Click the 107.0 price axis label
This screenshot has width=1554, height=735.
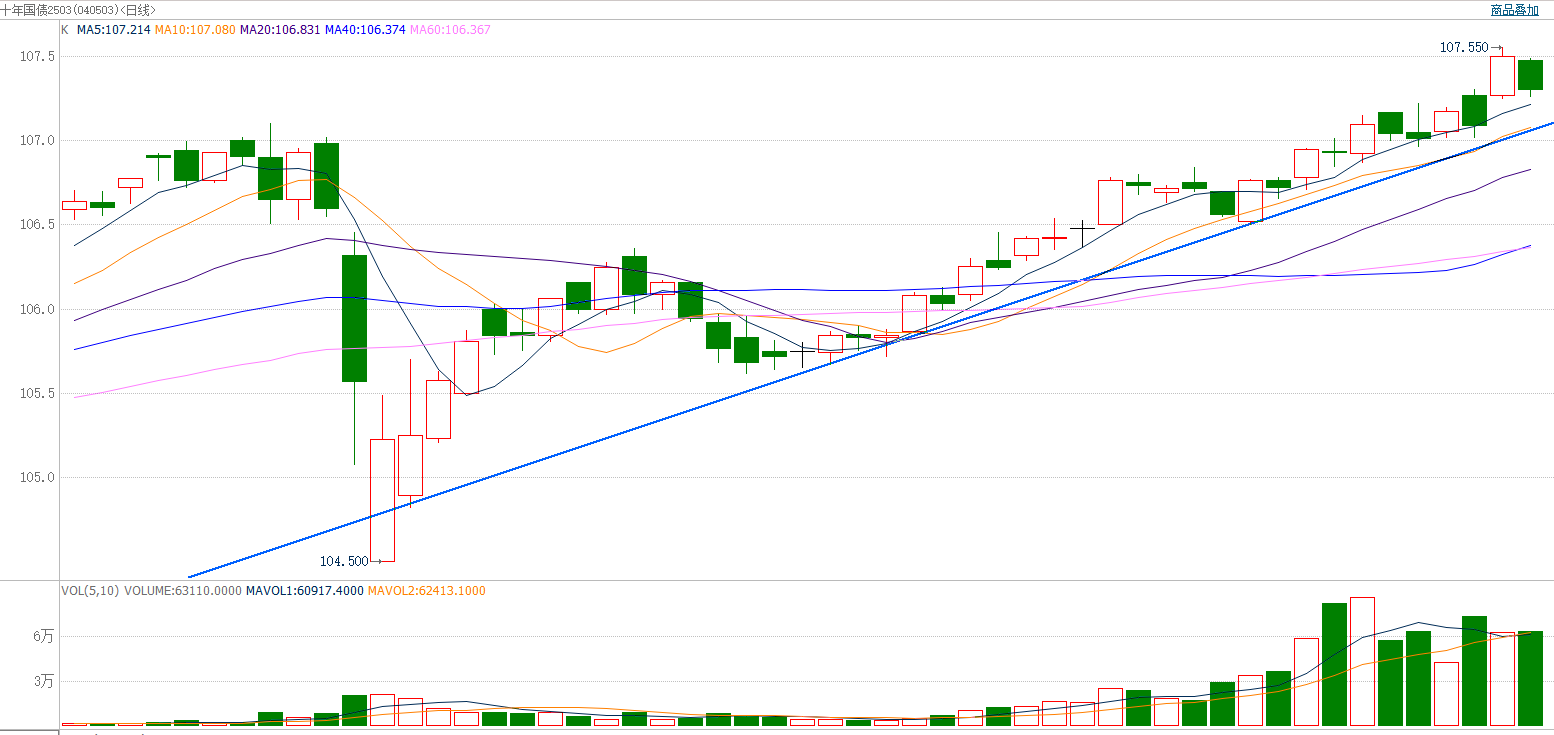pos(36,140)
